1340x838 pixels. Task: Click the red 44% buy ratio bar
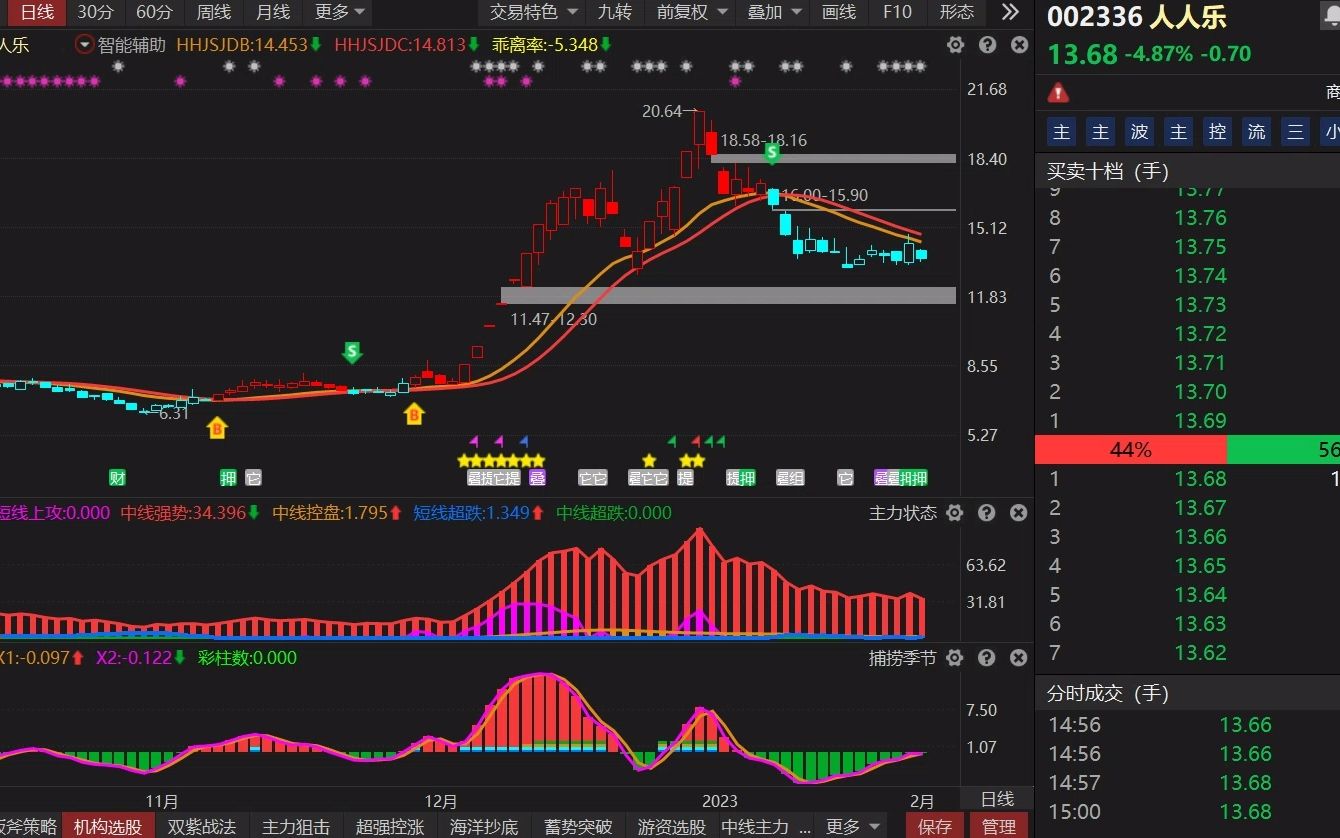pos(1130,450)
